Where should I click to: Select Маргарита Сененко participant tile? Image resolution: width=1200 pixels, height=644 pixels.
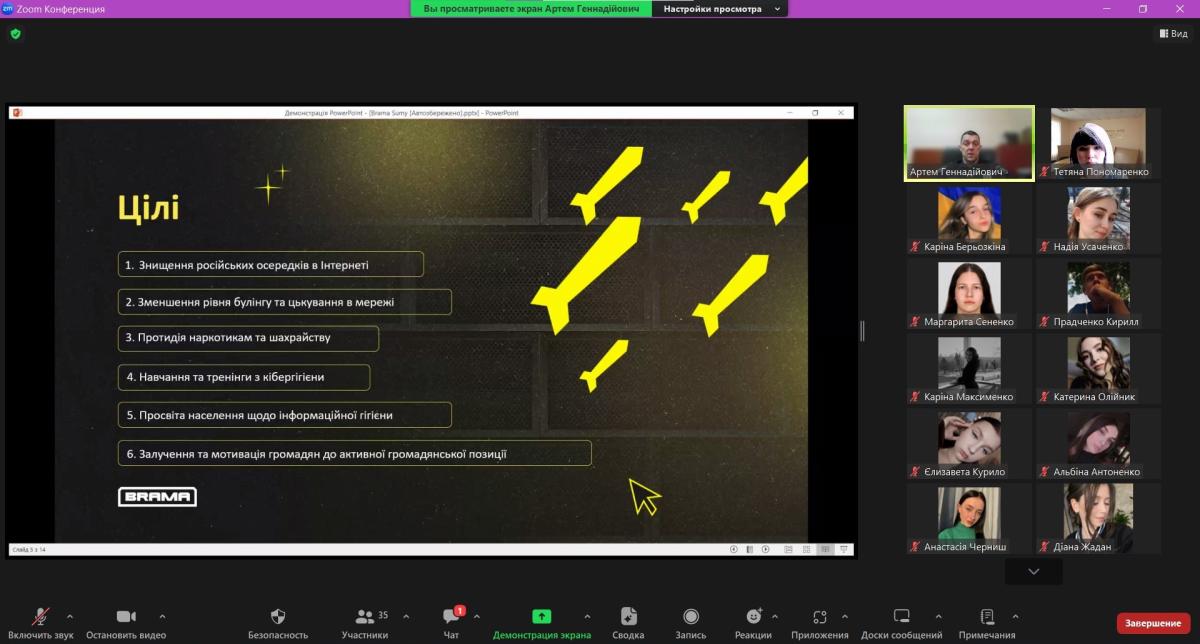tap(970, 294)
